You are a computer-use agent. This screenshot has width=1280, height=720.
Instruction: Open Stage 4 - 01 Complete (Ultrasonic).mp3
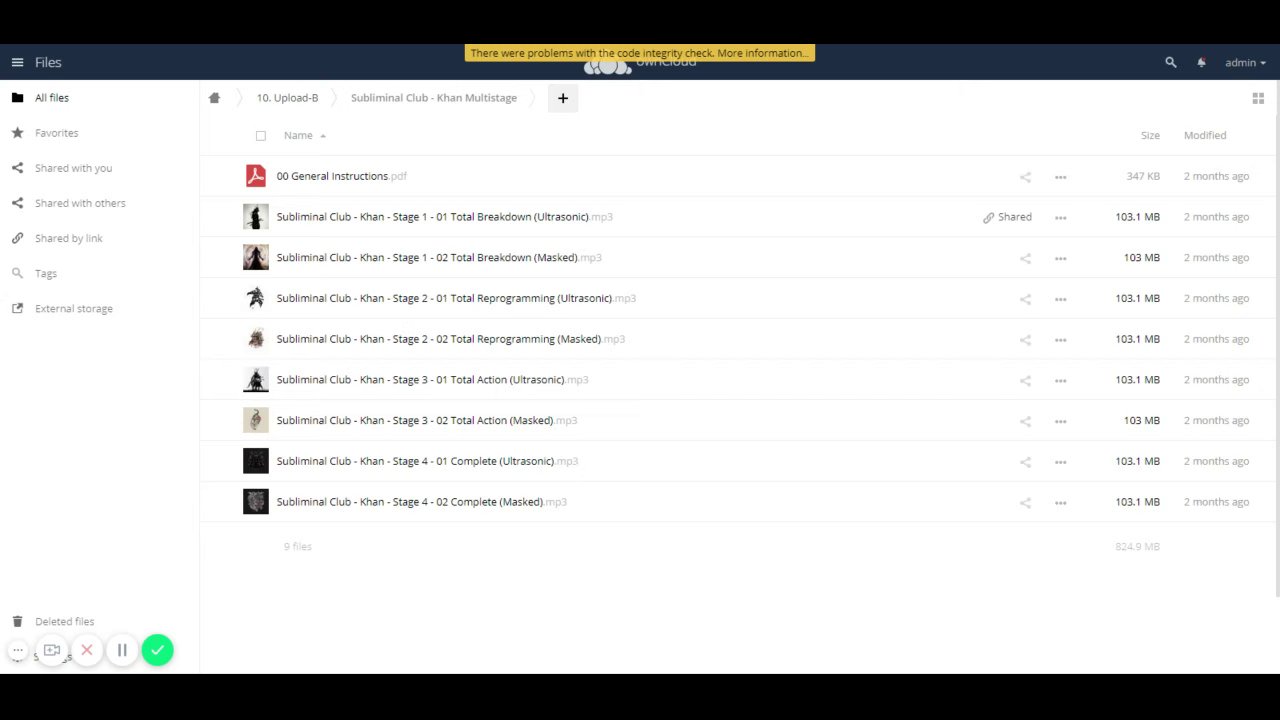pyautogui.click(x=427, y=461)
